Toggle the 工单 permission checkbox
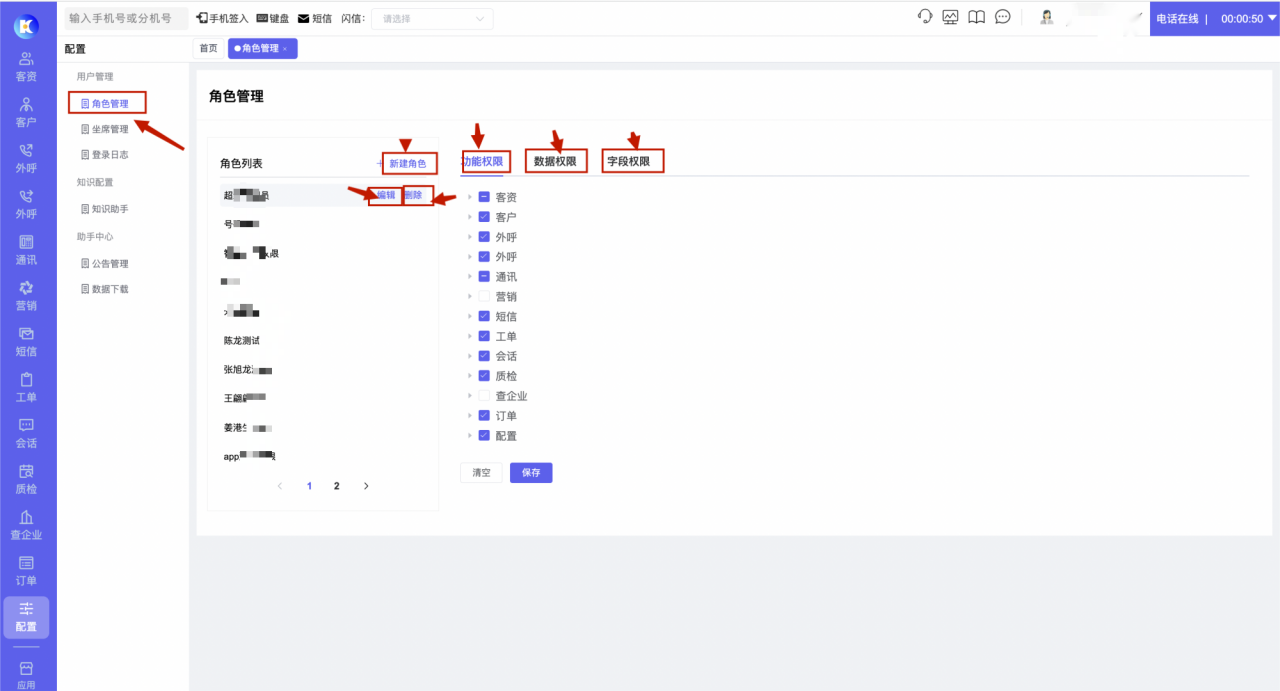Image resolution: width=1280 pixels, height=691 pixels. click(x=484, y=336)
